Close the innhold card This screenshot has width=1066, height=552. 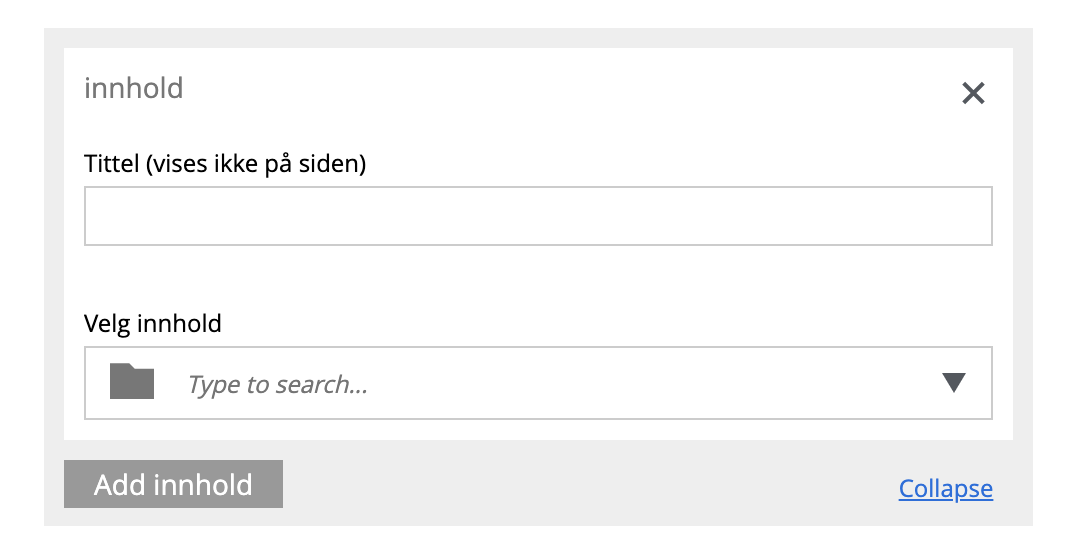[x=973, y=94]
